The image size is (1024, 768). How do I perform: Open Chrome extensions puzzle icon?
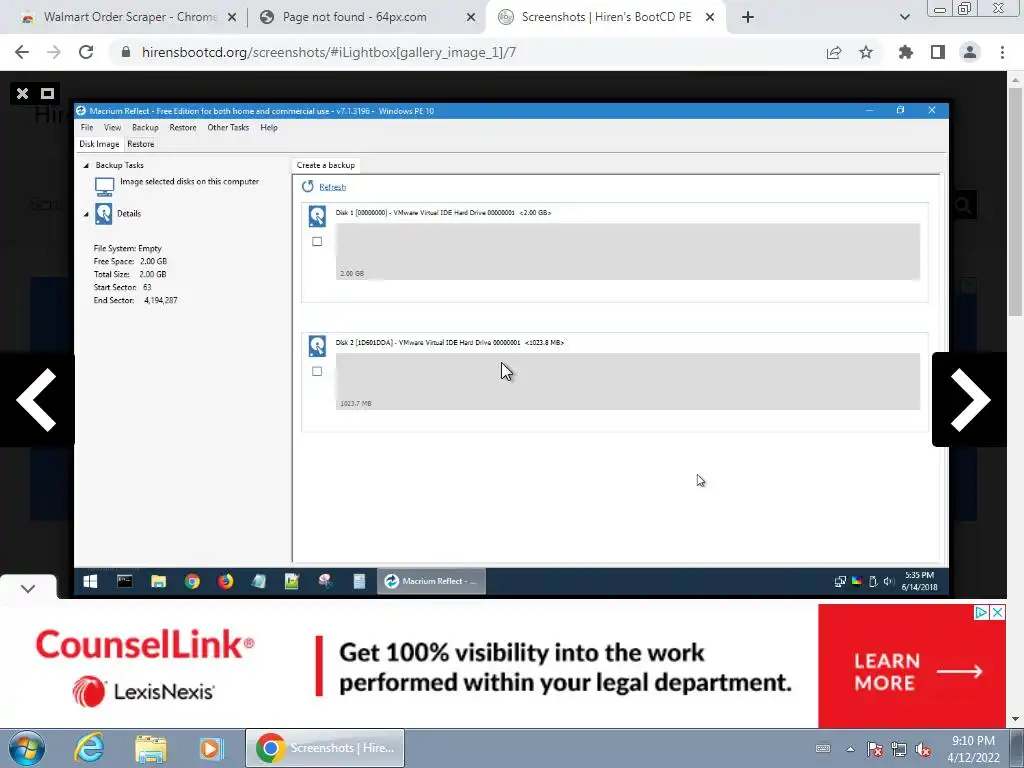point(905,52)
